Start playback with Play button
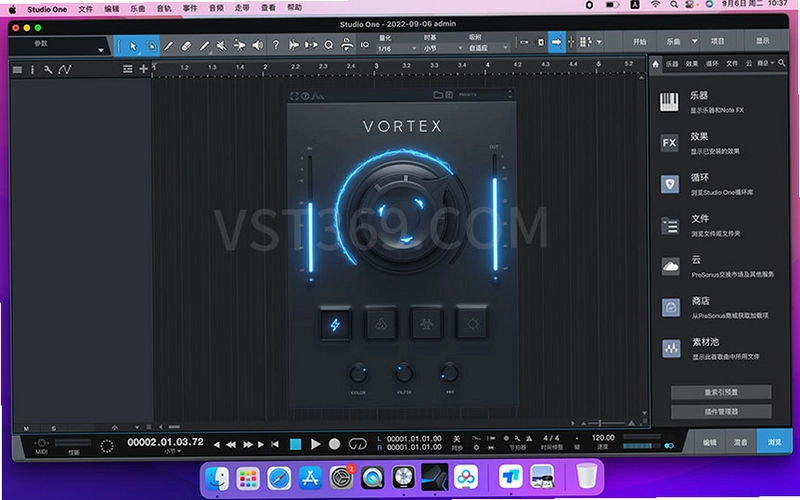This screenshot has width=800, height=500. pos(315,444)
